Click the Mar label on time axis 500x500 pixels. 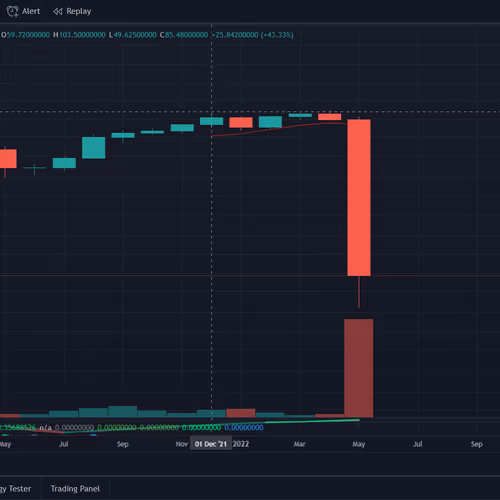pyautogui.click(x=299, y=444)
